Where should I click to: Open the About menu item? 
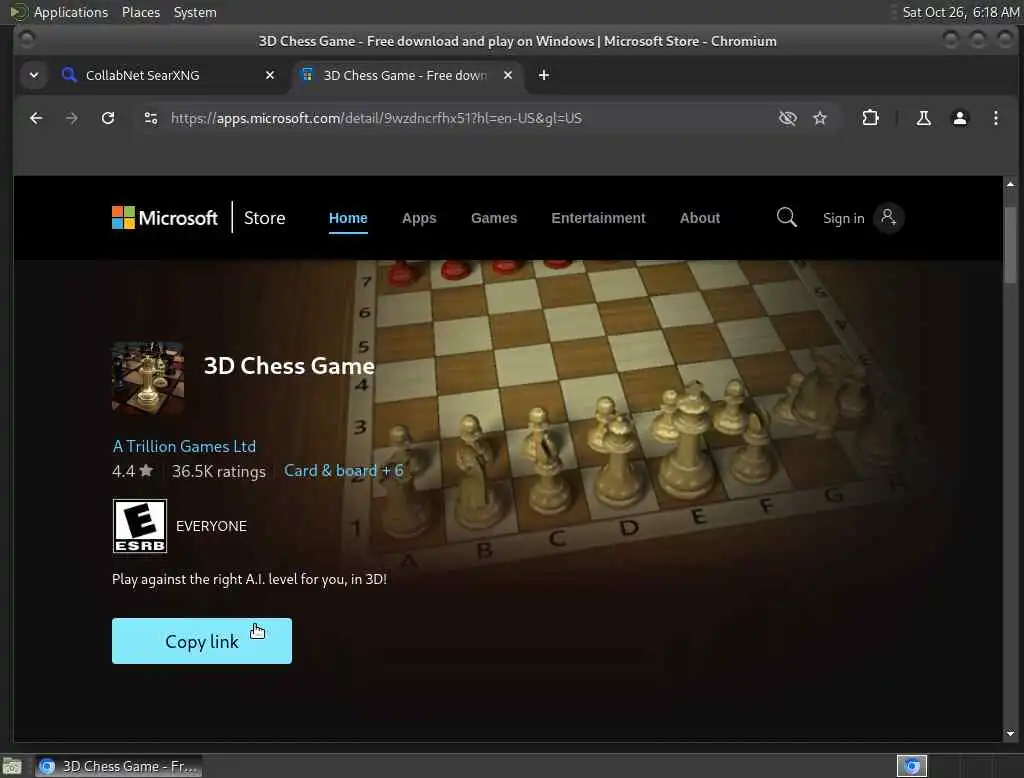tap(699, 218)
